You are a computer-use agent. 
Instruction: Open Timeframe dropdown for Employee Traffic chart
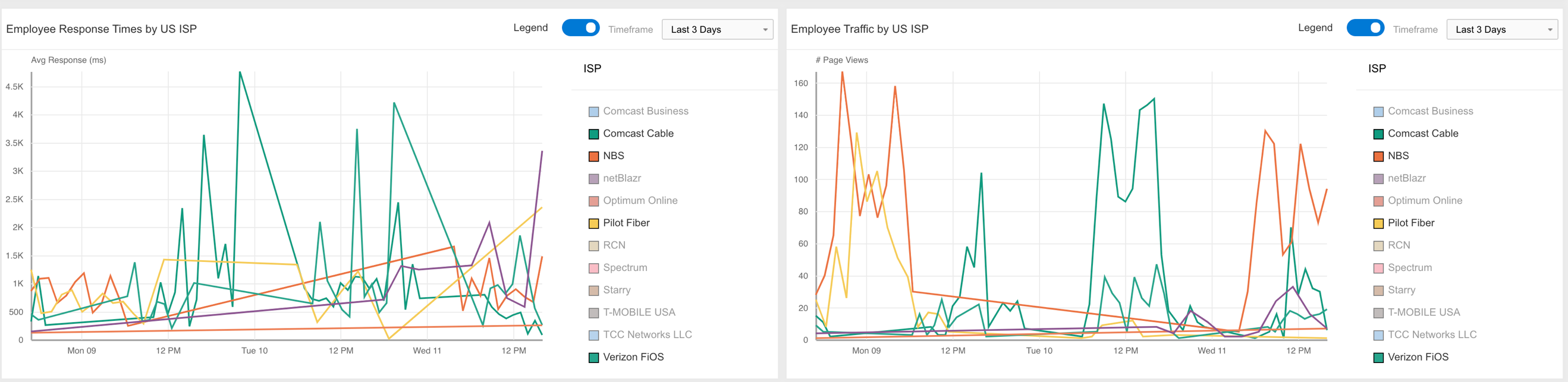pyautogui.click(x=1501, y=29)
